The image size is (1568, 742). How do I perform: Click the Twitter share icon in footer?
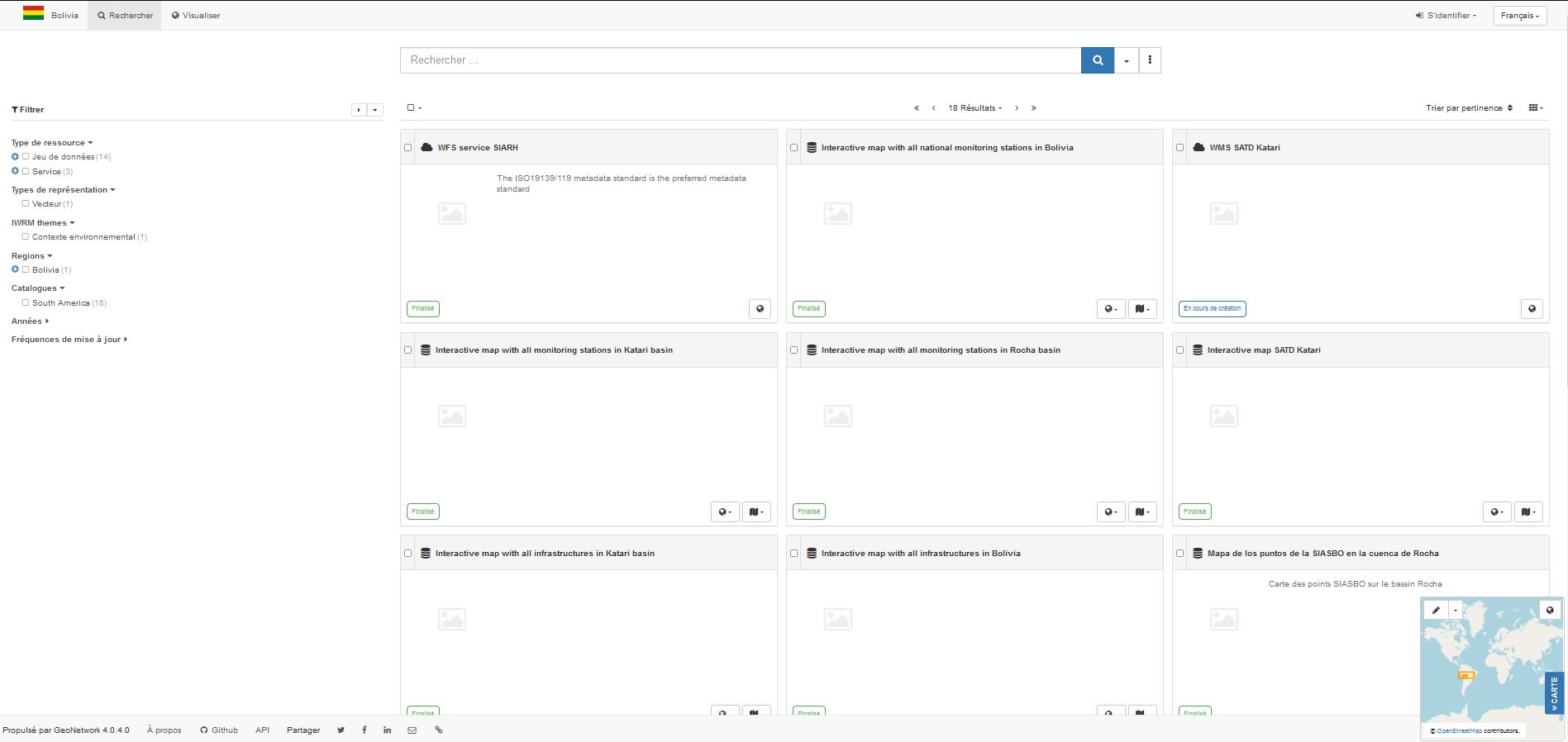tap(341, 730)
